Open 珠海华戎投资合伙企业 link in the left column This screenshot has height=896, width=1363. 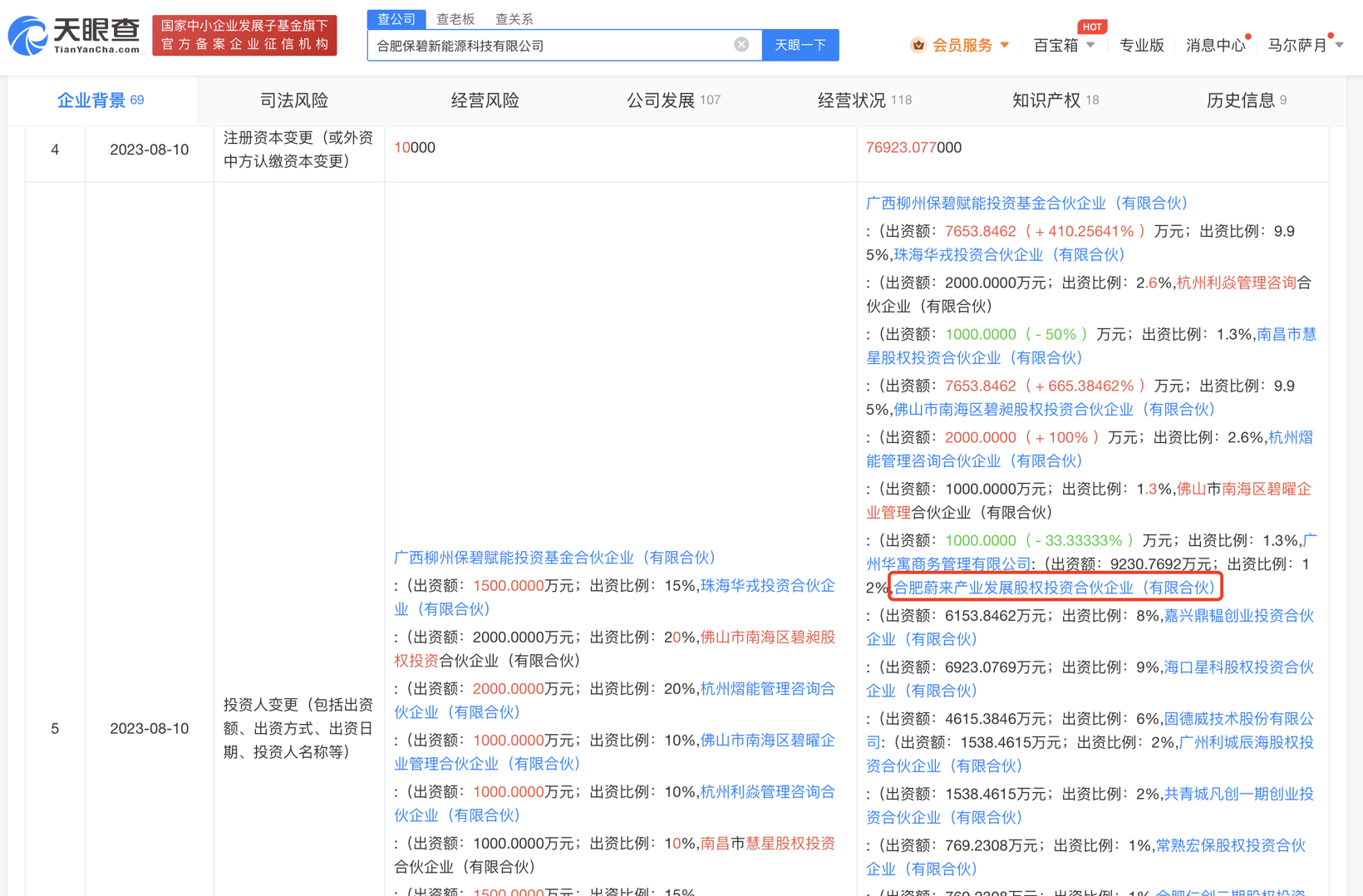pos(614,597)
